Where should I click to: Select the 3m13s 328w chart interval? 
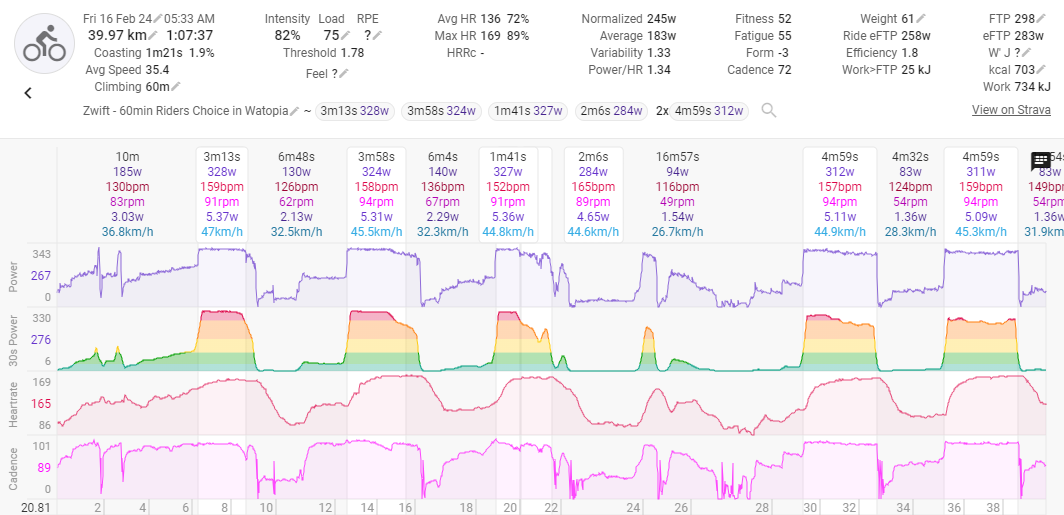click(221, 194)
